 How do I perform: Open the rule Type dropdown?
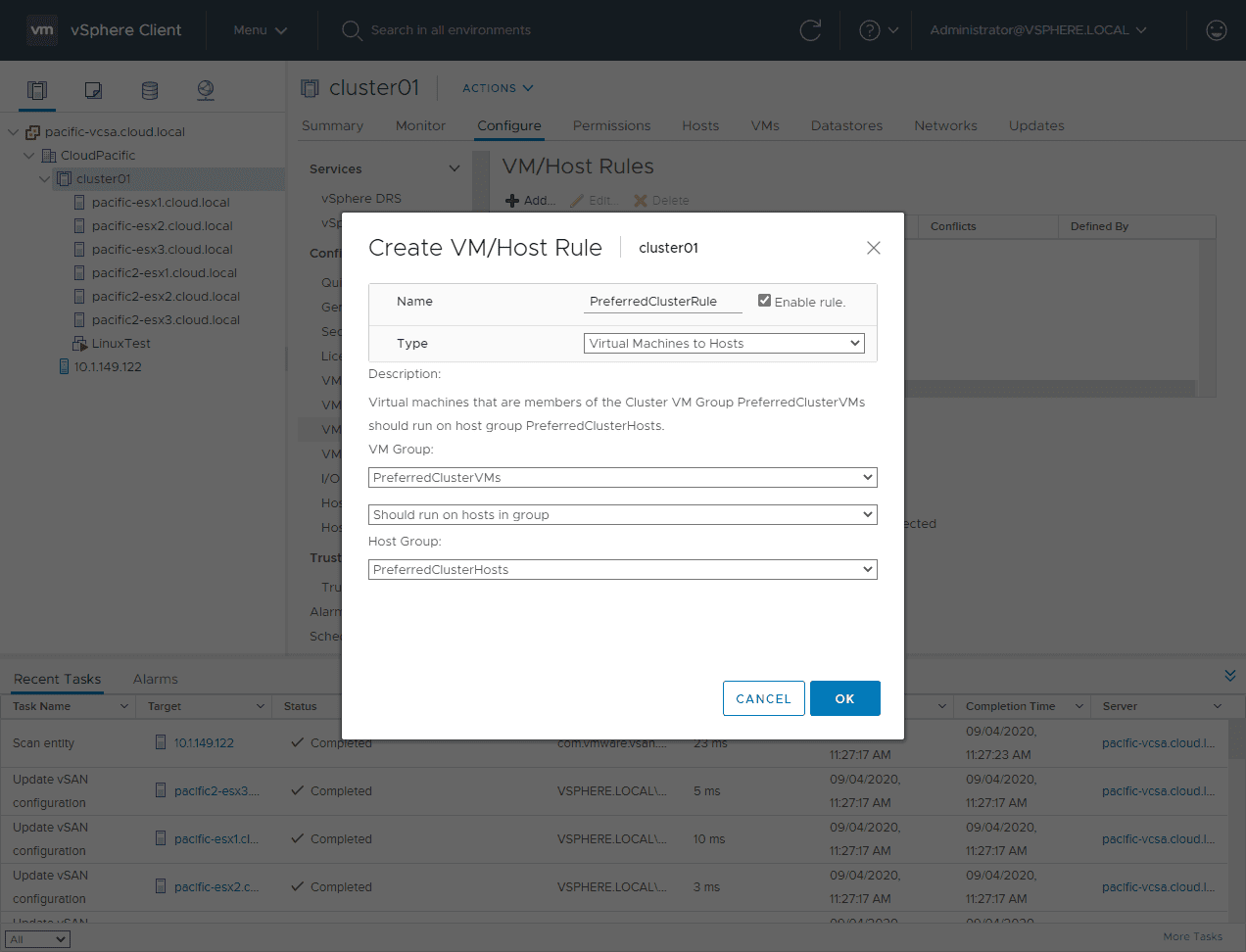724,343
